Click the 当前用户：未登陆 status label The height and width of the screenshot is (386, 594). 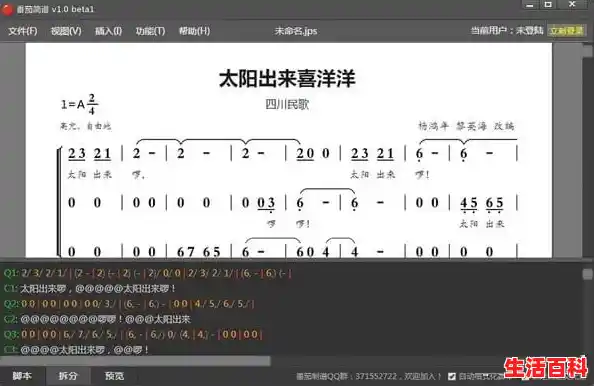(507, 30)
